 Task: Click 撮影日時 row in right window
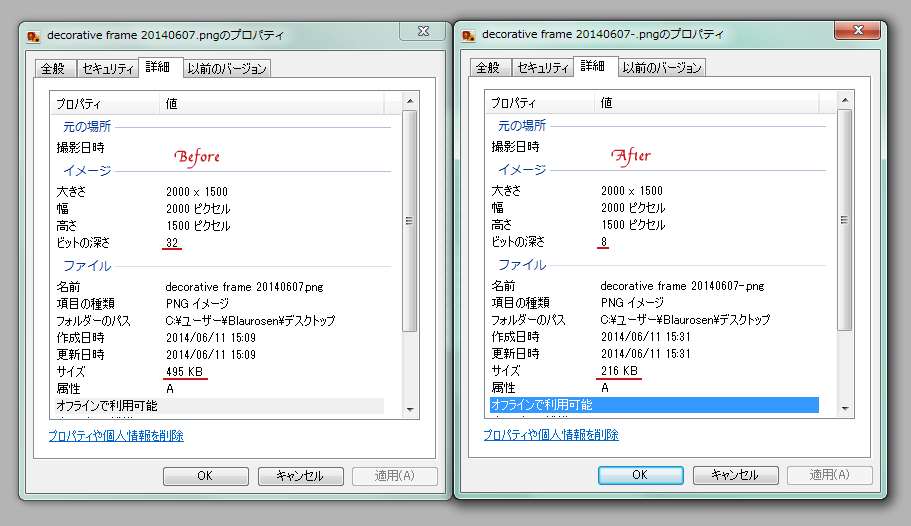(x=654, y=146)
